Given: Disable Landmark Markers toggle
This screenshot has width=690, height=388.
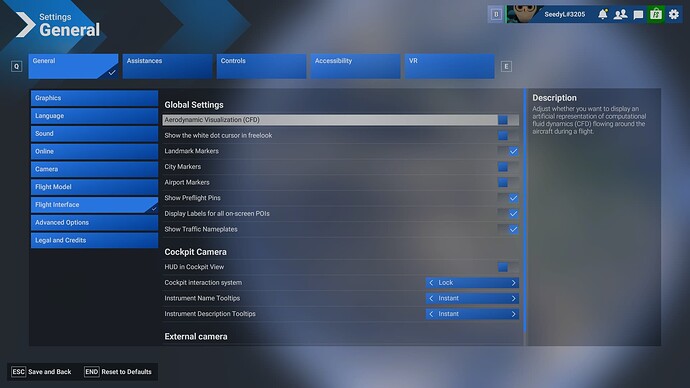Looking at the screenshot, I should [x=508, y=151].
